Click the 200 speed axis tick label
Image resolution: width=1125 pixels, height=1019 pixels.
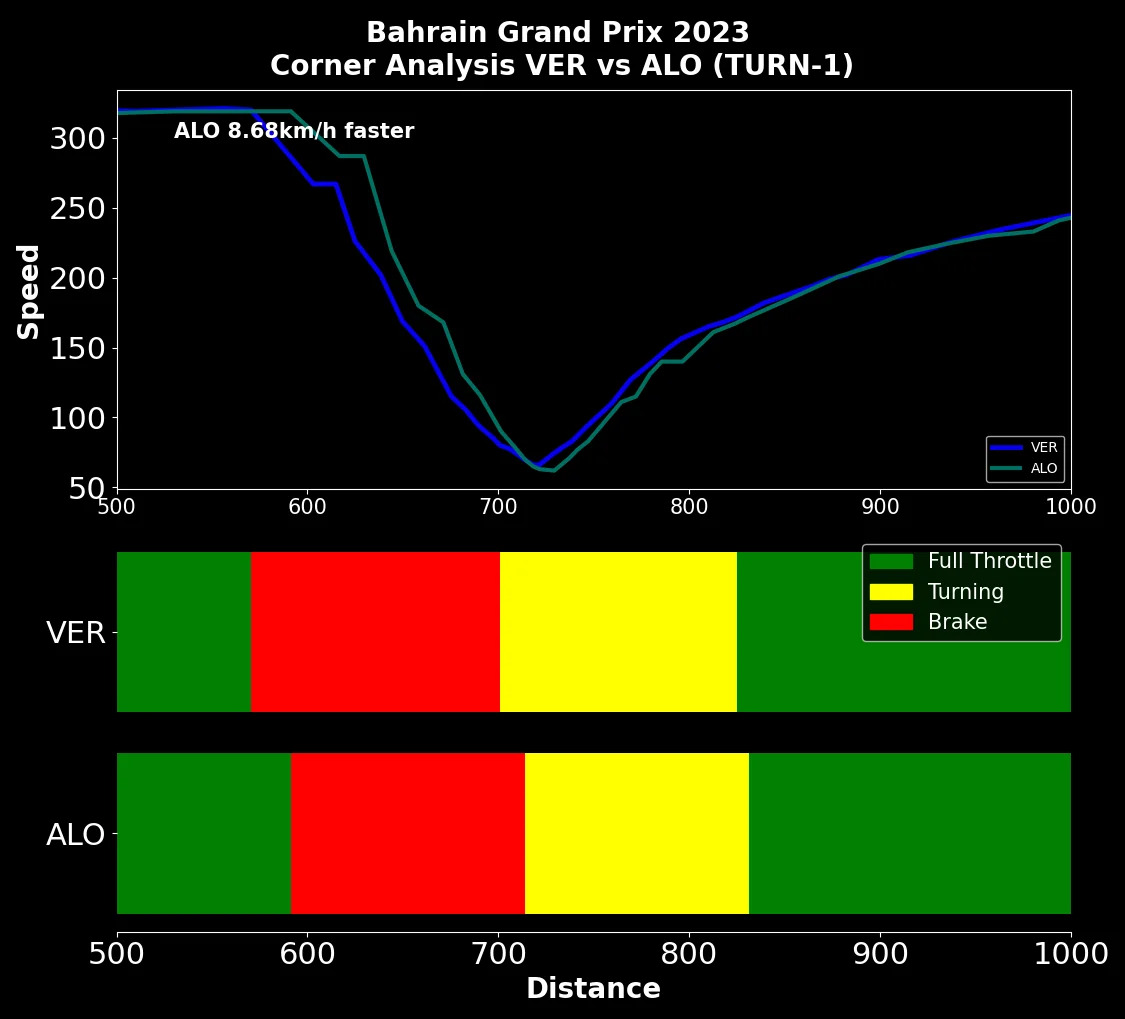pyautogui.click(x=77, y=278)
